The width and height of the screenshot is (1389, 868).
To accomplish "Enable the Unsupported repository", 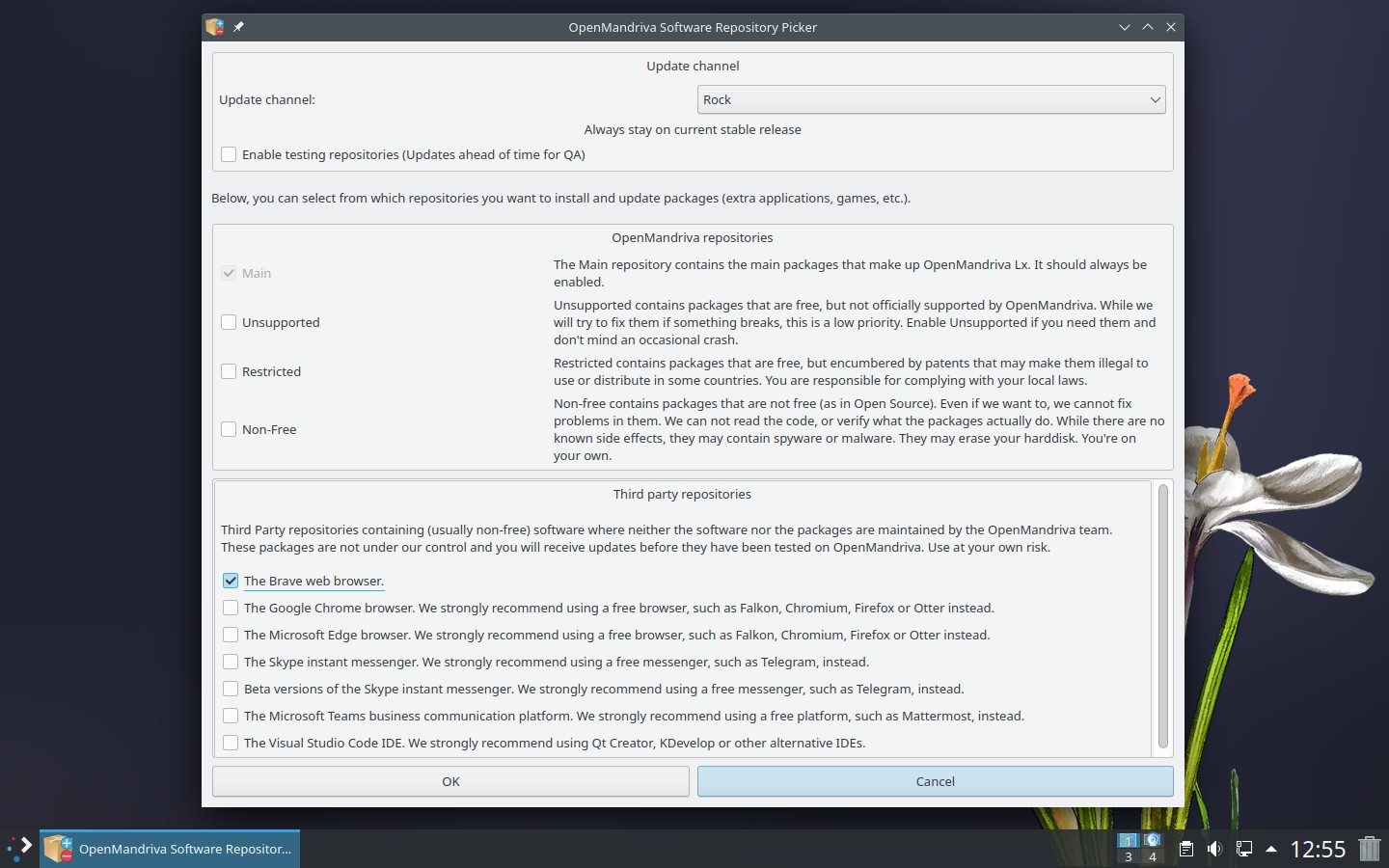I will [x=229, y=322].
